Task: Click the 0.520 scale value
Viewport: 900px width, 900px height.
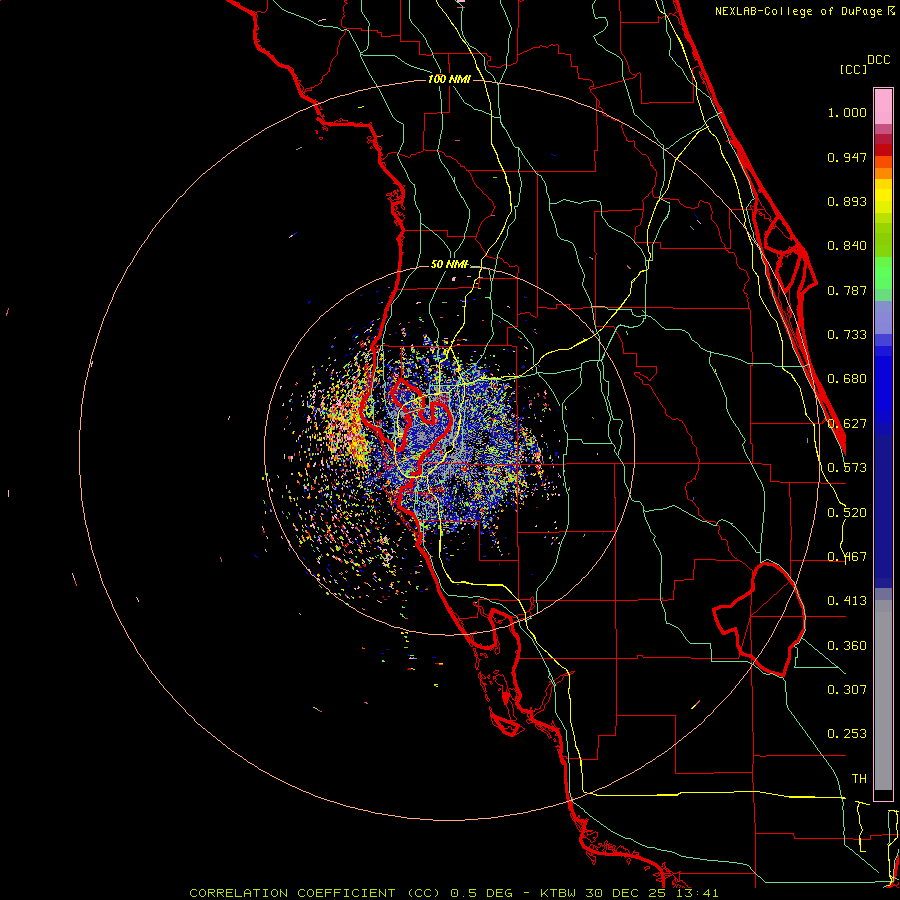Action: 847,513
